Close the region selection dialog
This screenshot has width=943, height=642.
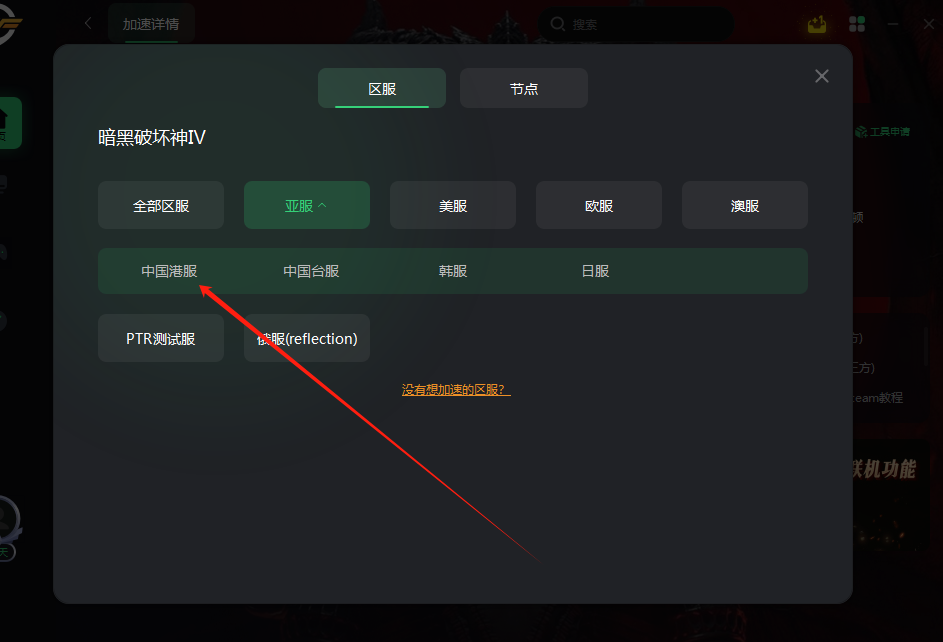(x=822, y=76)
